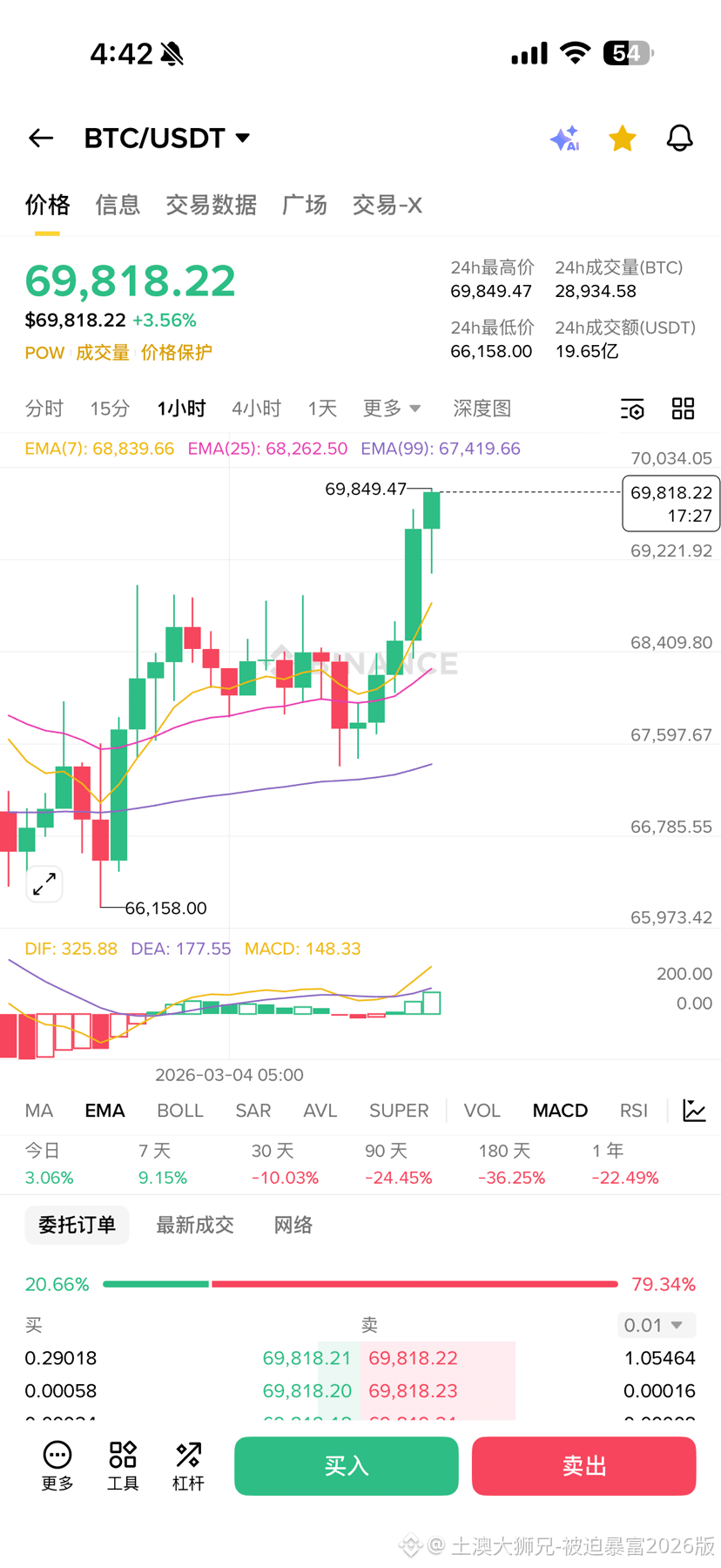Select the 分时 timeframe
721x1568 pixels.
(x=44, y=409)
